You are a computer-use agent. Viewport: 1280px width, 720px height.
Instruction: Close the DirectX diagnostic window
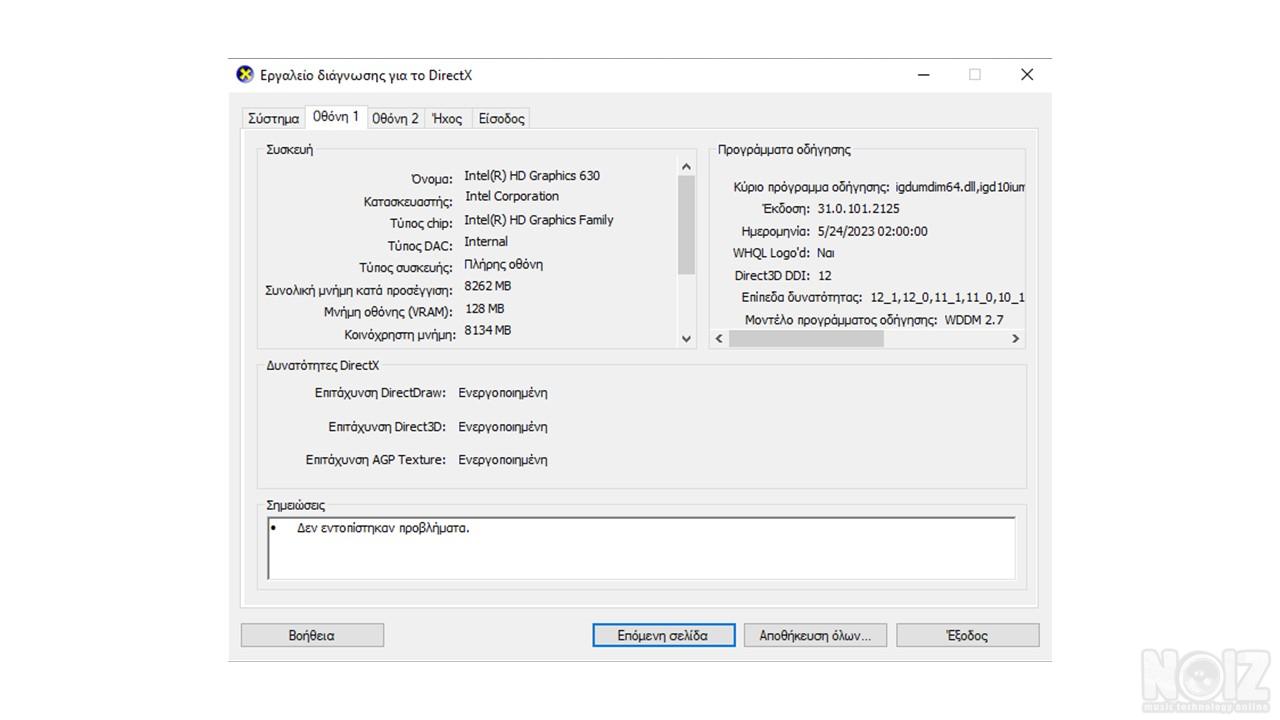pyautogui.click(x=1026, y=75)
